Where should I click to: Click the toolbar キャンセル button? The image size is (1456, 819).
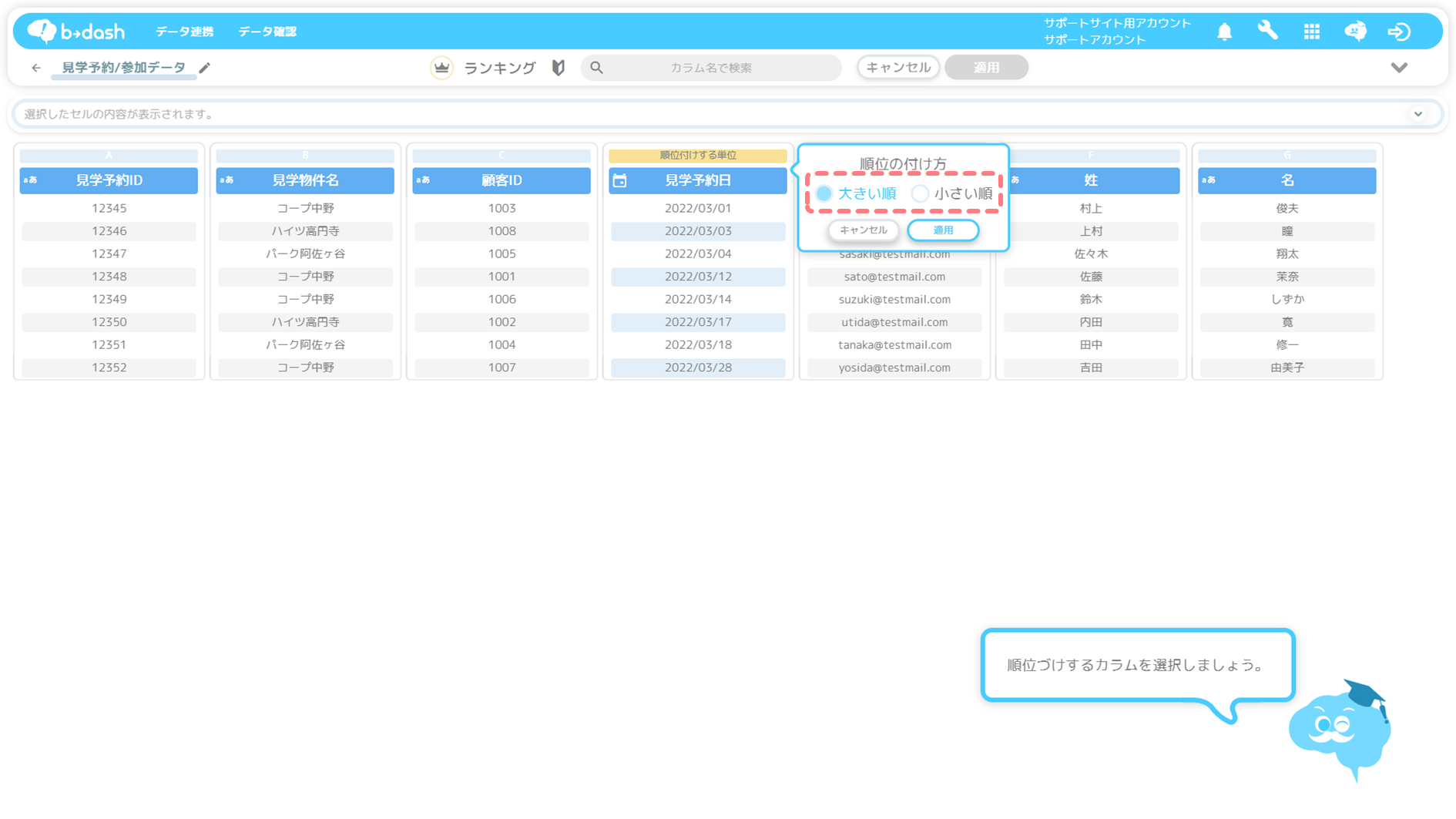[x=897, y=68]
